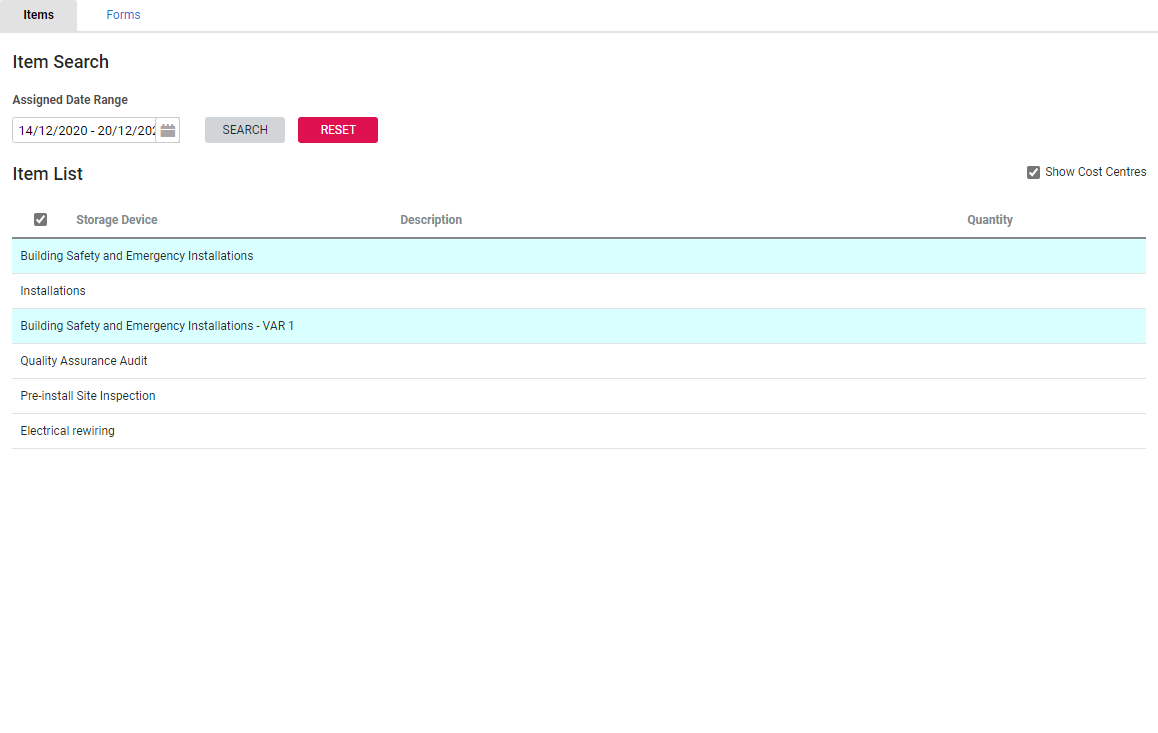Viewport: 1158px width, 733px height.
Task: Toggle the select-all checkbox in table header
Action: pos(40,220)
